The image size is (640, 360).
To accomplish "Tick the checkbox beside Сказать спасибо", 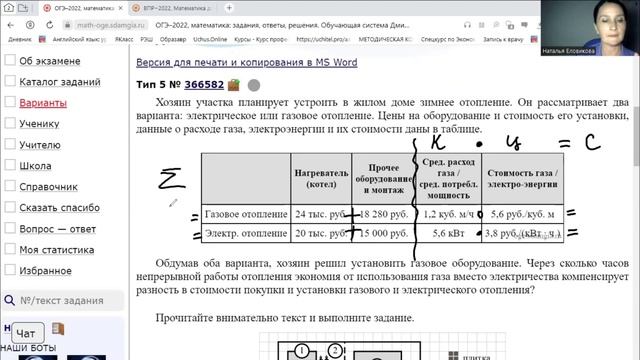I will pyautogui.click(x=10, y=207).
